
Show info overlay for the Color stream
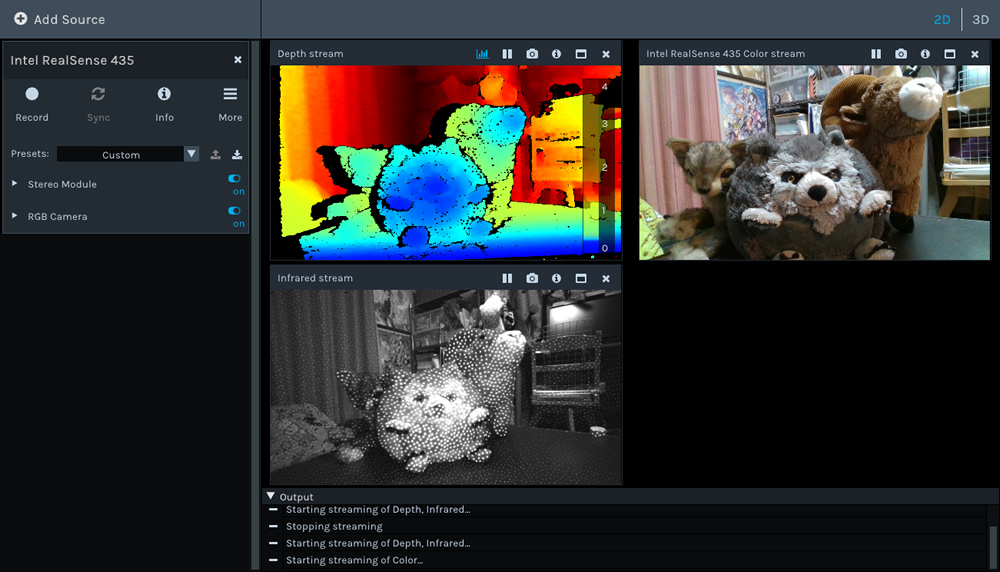click(925, 54)
